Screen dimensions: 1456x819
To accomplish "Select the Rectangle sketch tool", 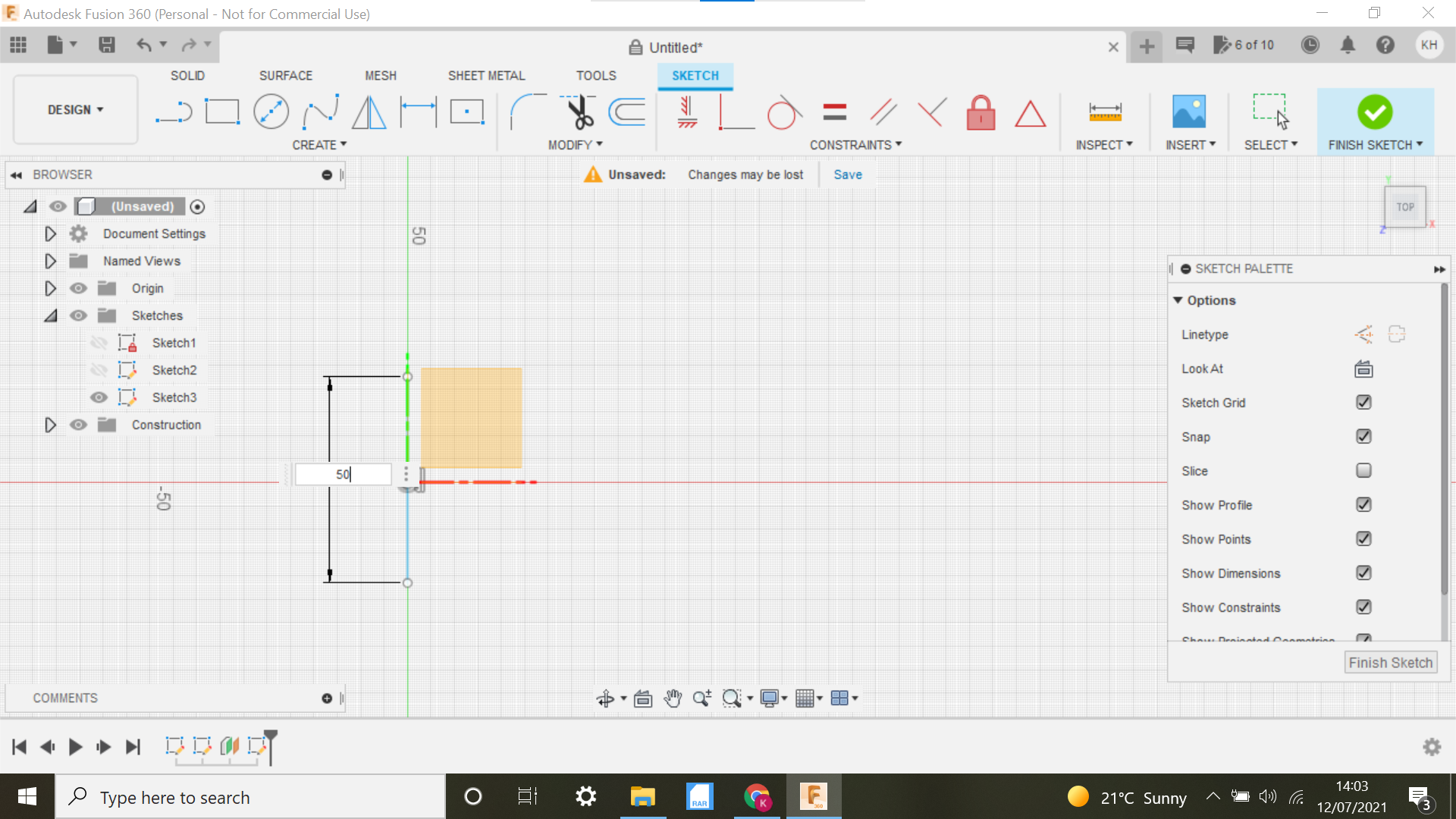I will 221,111.
